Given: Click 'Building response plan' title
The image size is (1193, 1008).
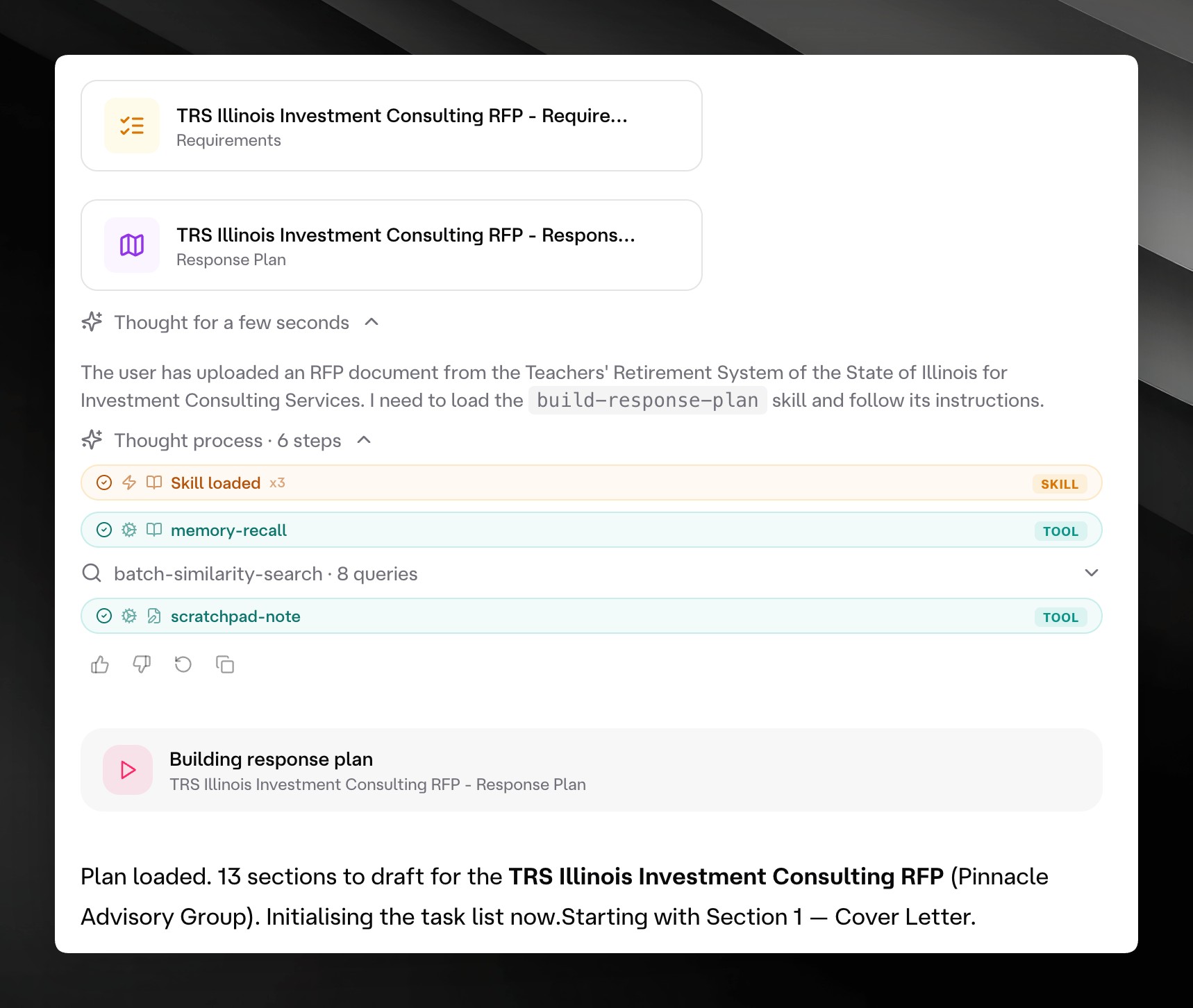Looking at the screenshot, I should 272,759.
